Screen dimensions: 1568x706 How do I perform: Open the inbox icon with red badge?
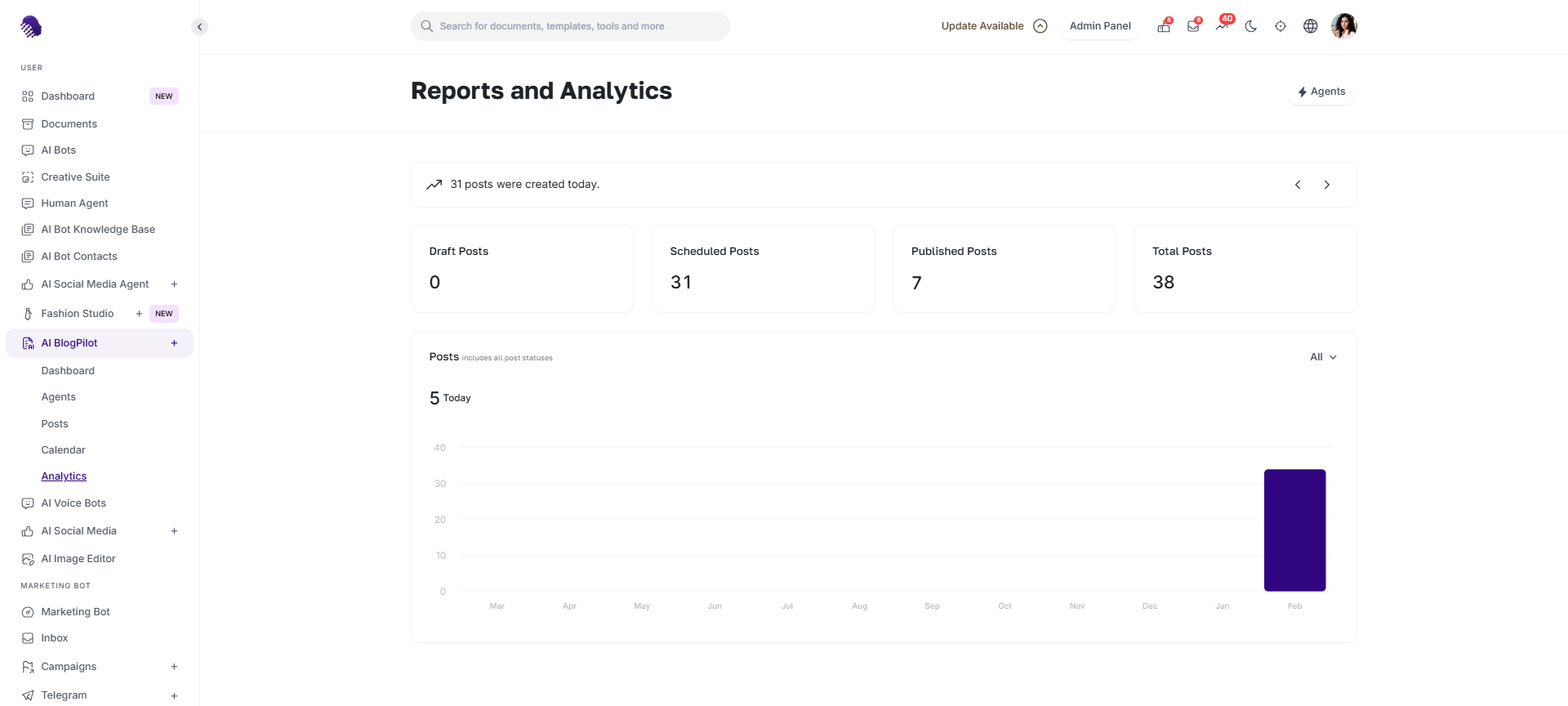click(x=1193, y=26)
